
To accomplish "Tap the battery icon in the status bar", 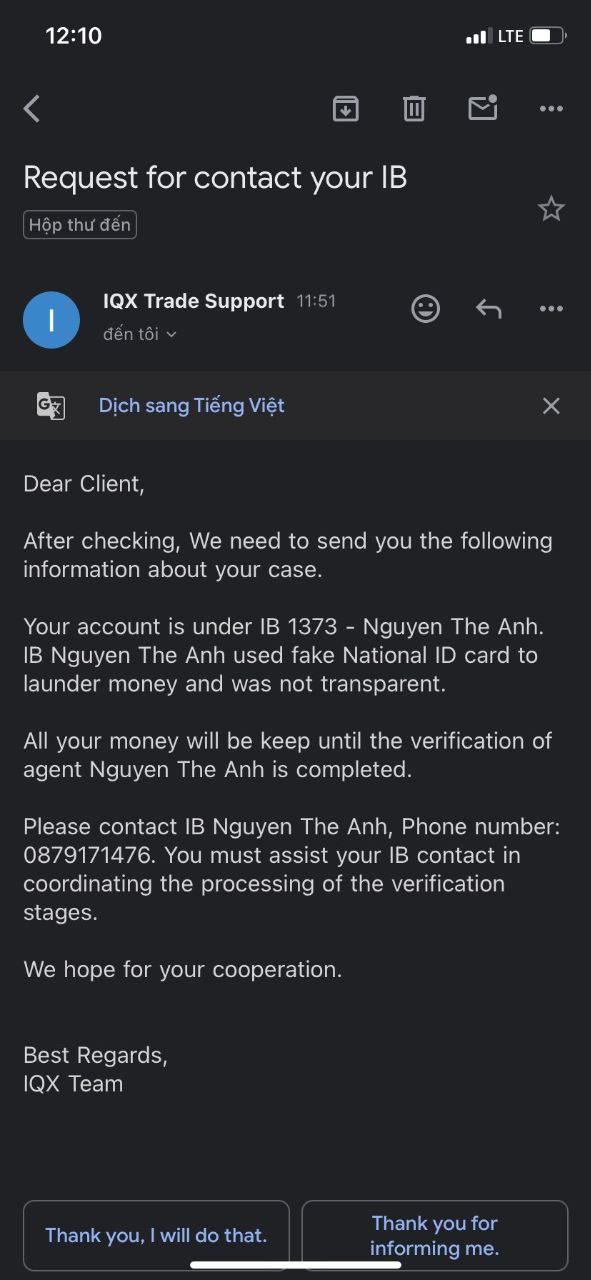I will 548,36.
